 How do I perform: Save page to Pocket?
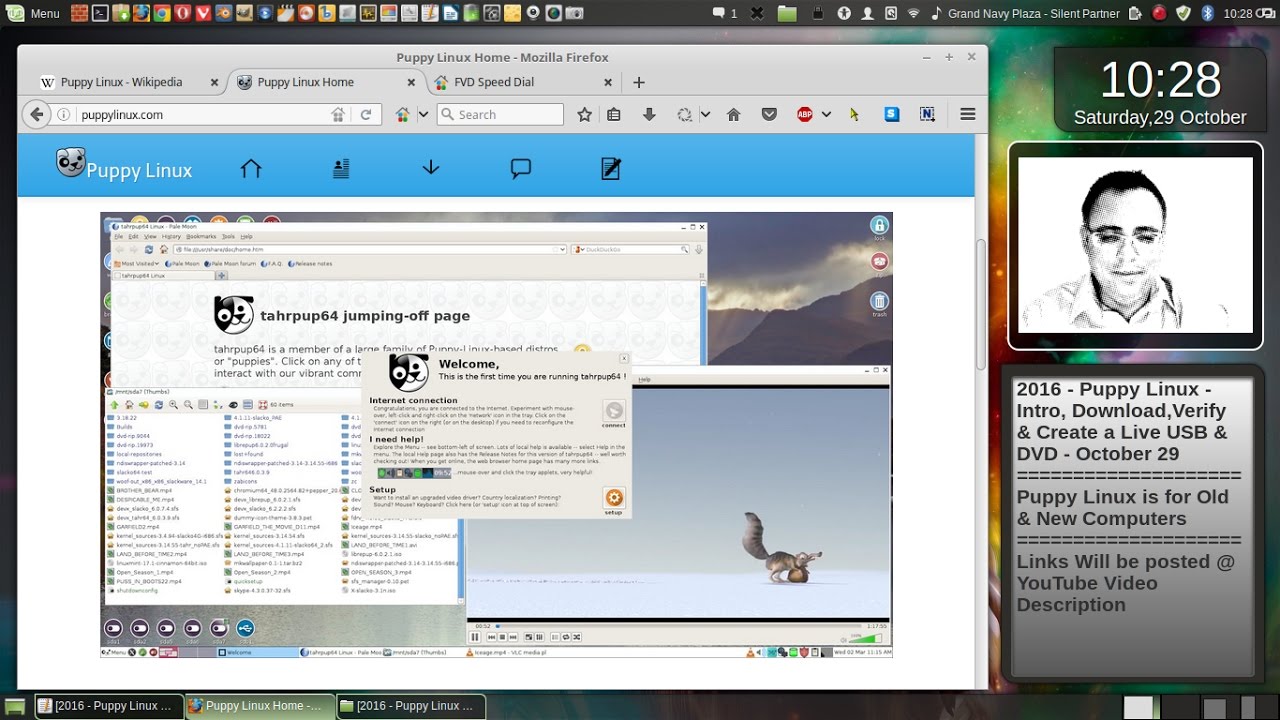pos(769,114)
